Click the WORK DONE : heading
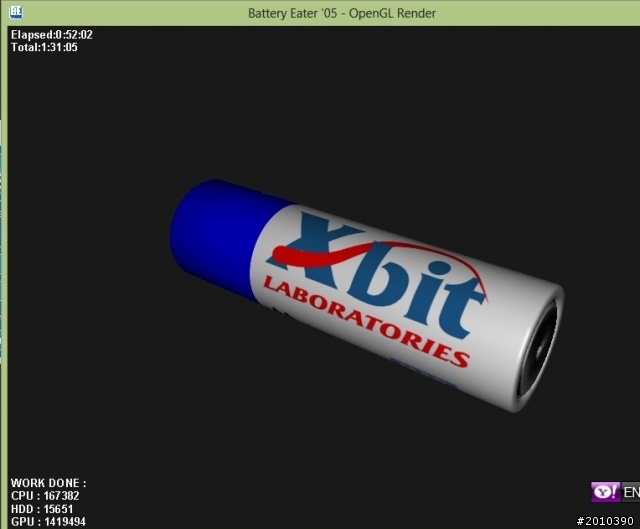 pyautogui.click(x=49, y=483)
